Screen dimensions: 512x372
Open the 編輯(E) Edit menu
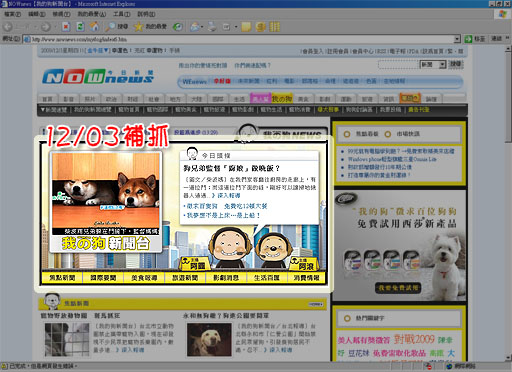pyautogui.click(x=37, y=14)
